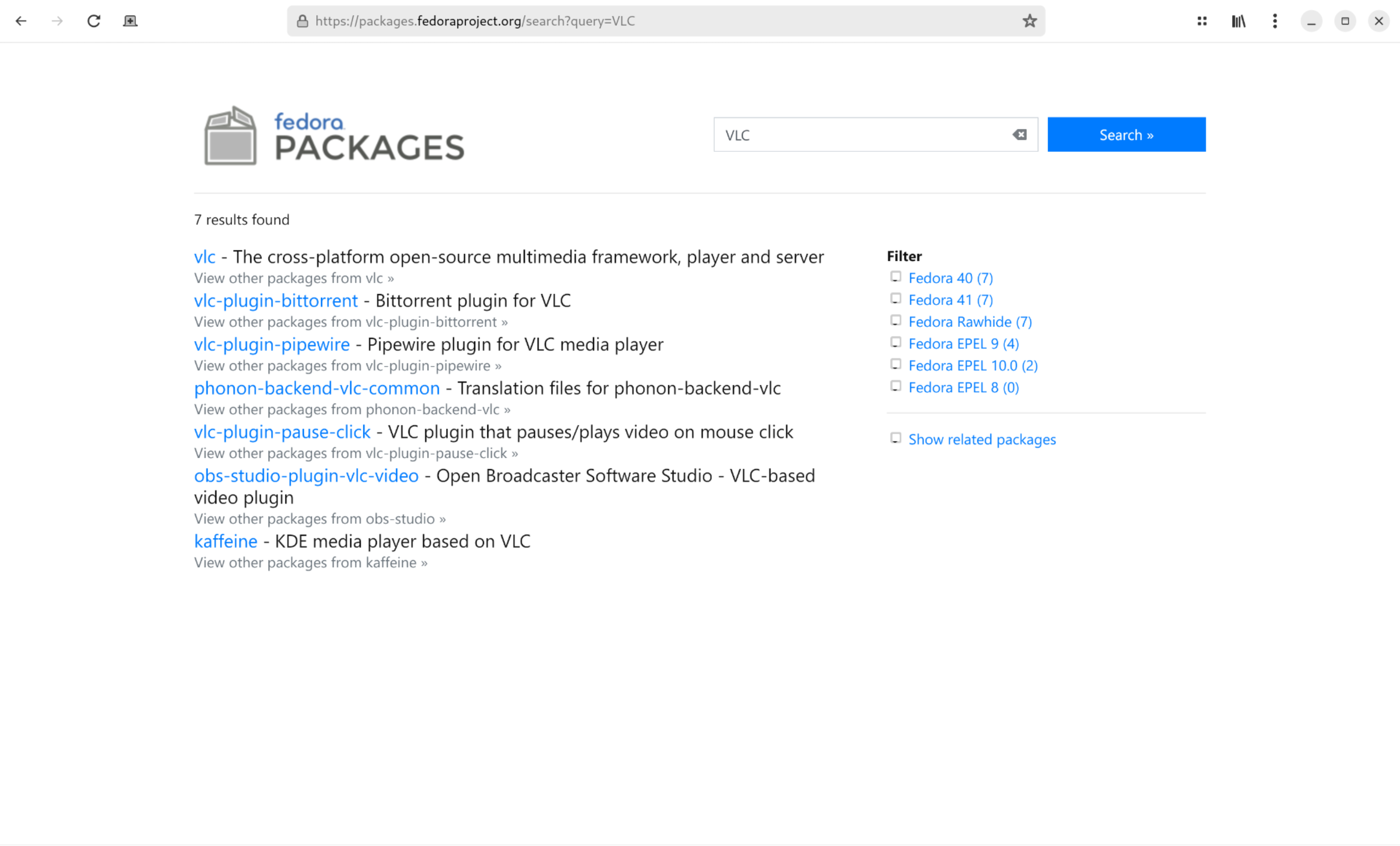Open the kaffeine package page
This screenshot has width=1400, height=846.
pyautogui.click(x=225, y=541)
